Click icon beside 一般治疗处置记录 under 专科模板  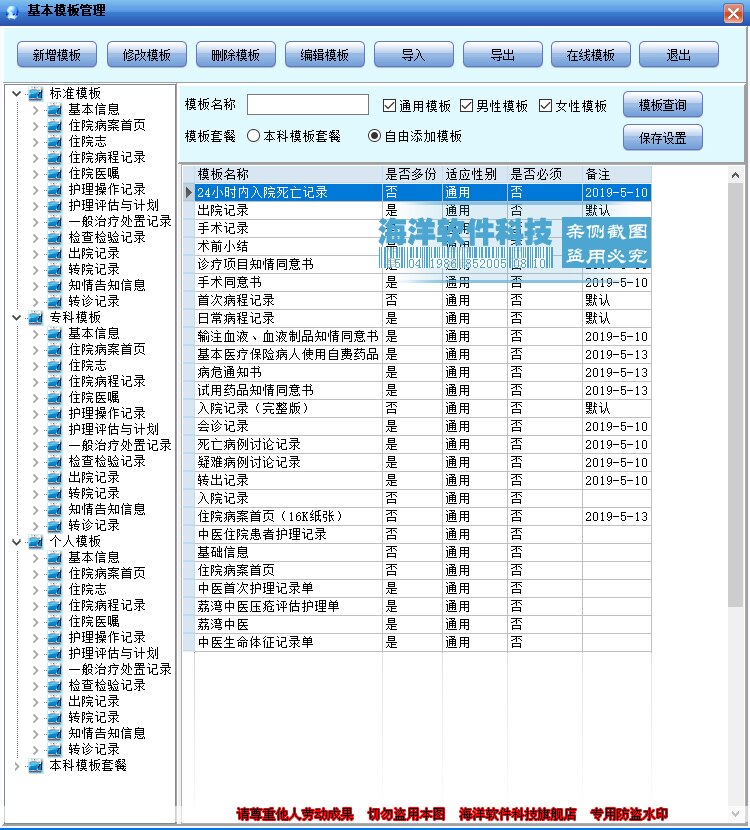click(55, 446)
